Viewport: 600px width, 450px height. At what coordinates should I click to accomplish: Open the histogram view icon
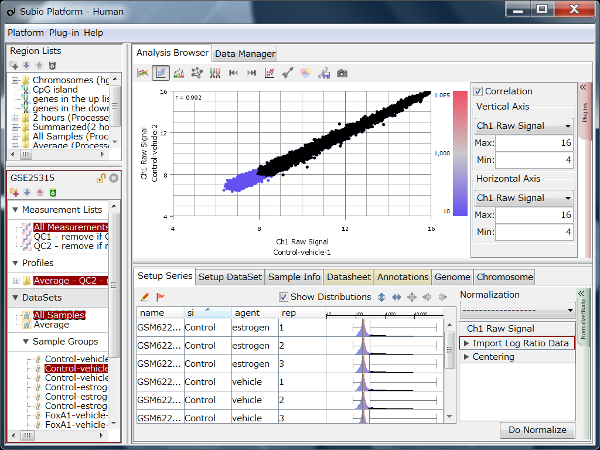point(179,73)
